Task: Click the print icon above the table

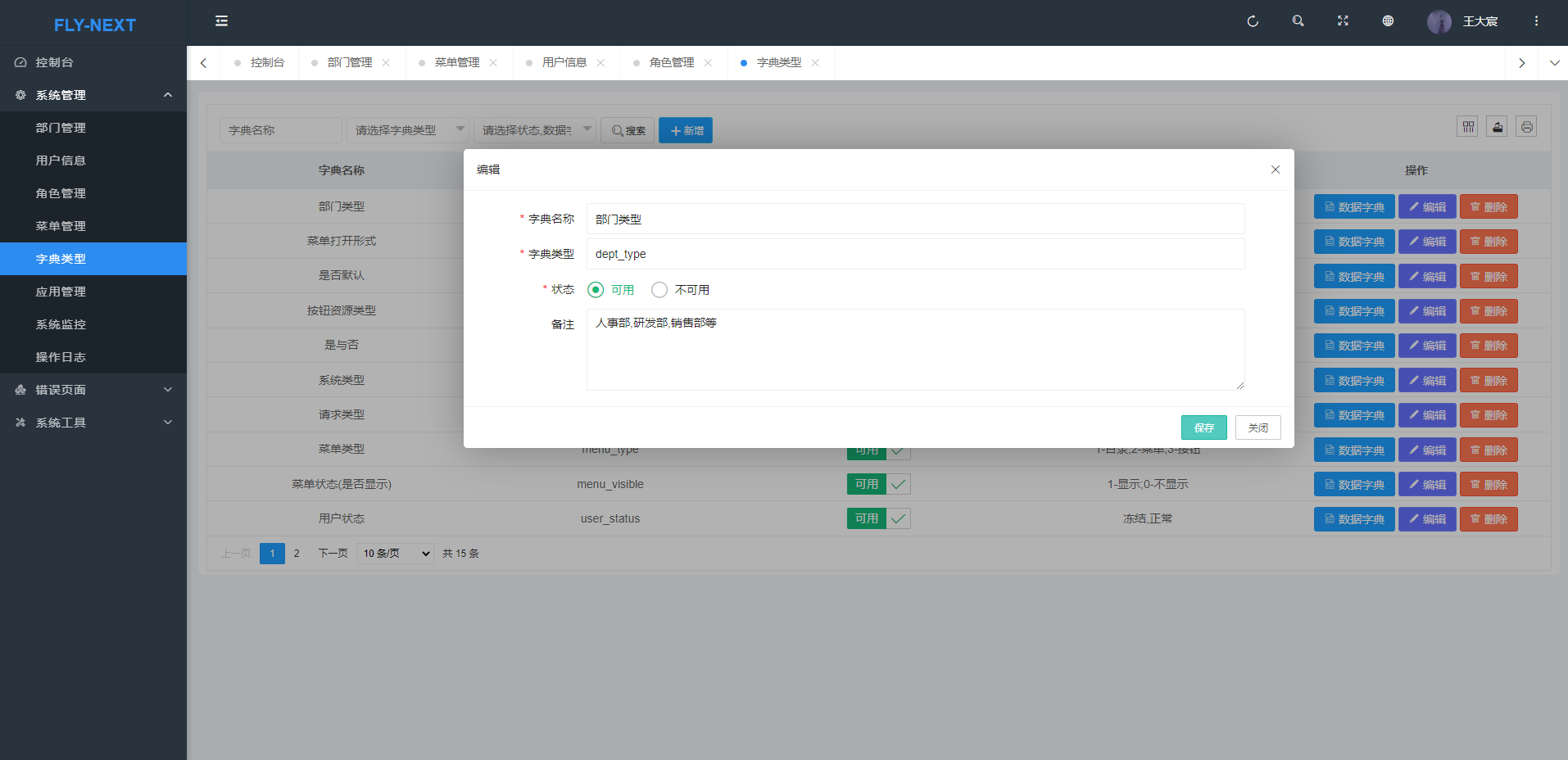Action: [1526, 127]
